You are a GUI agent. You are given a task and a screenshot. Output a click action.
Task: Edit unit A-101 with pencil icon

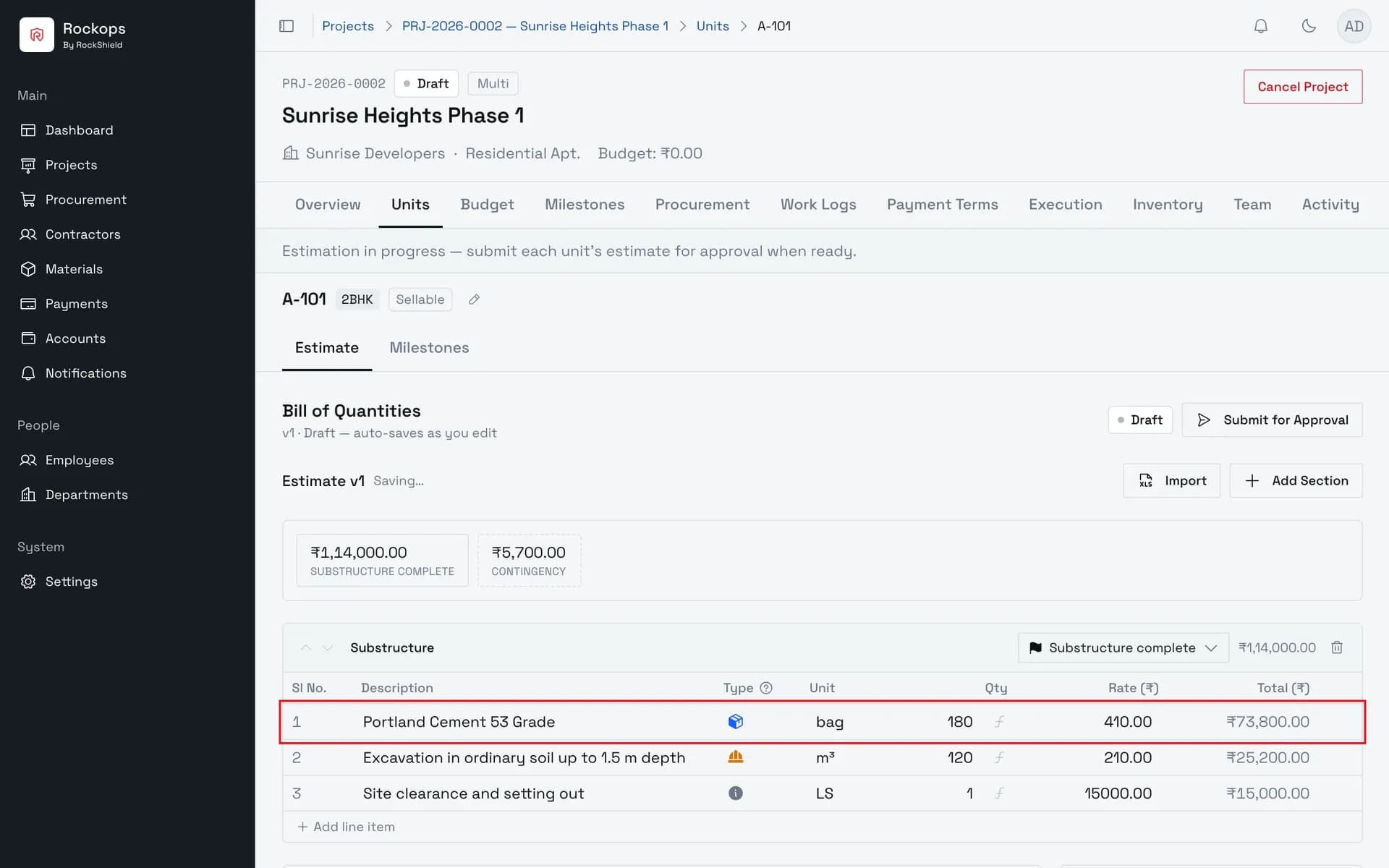474,299
